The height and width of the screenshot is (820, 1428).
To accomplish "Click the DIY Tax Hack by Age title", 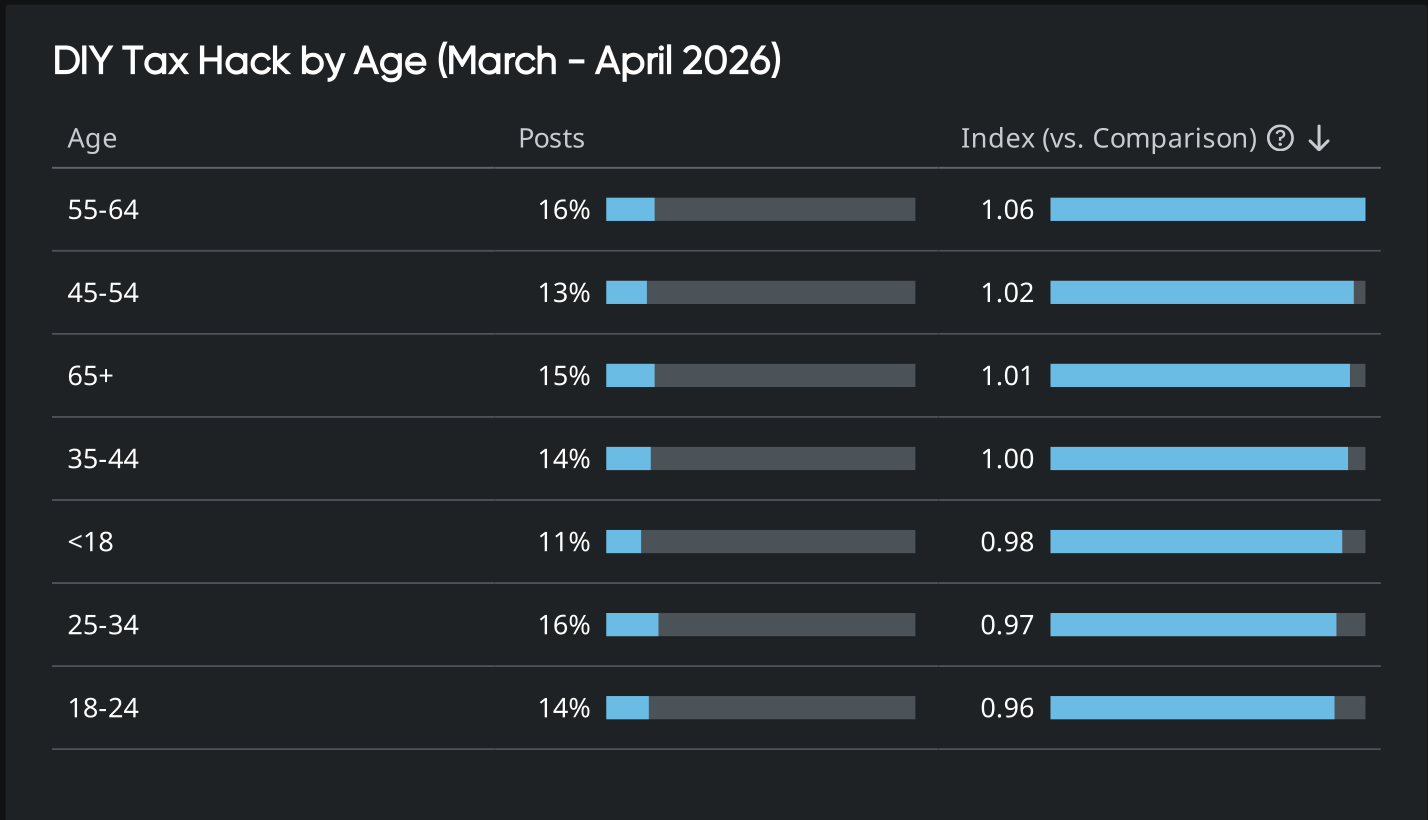I will (416, 62).
